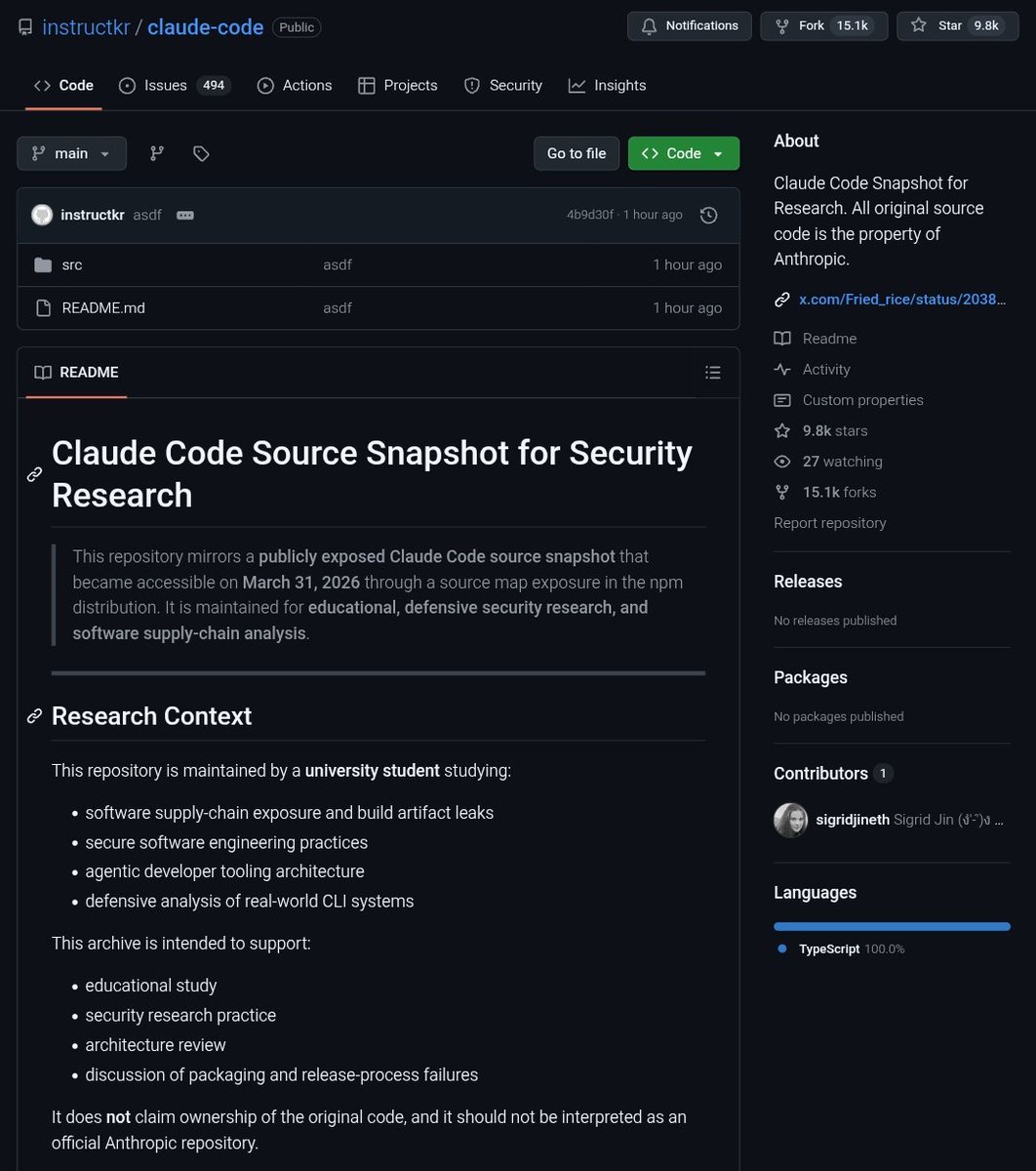Click the 9.8k star counter badge
Screen dimensions: 1036x1171
coord(985,26)
